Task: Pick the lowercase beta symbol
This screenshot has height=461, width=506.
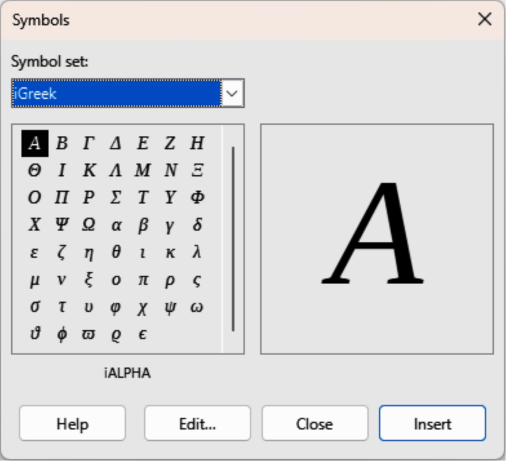Action: [x=143, y=225]
